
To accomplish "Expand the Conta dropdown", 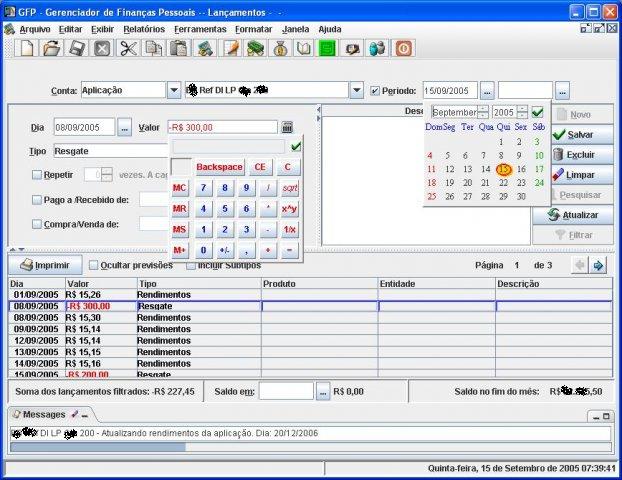I will point(174,90).
